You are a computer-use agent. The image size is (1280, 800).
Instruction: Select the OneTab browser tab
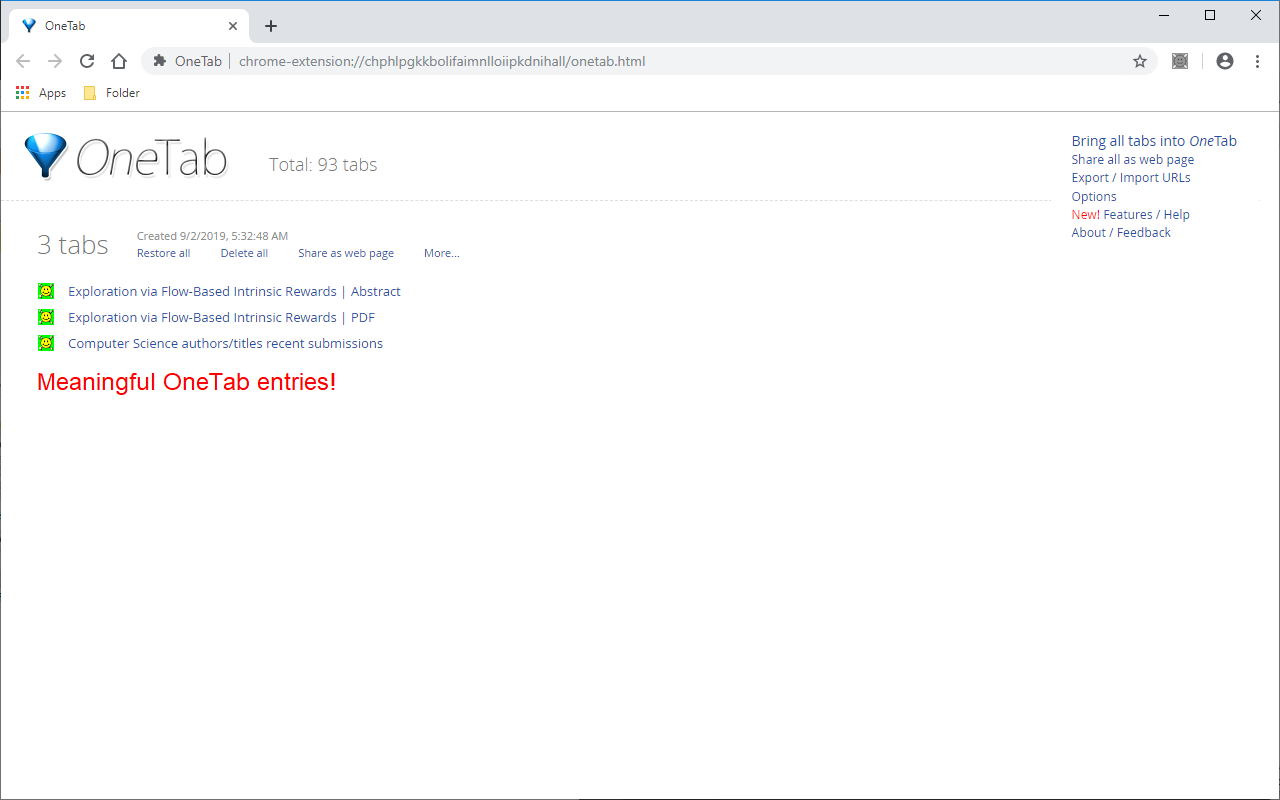[x=128, y=26]
